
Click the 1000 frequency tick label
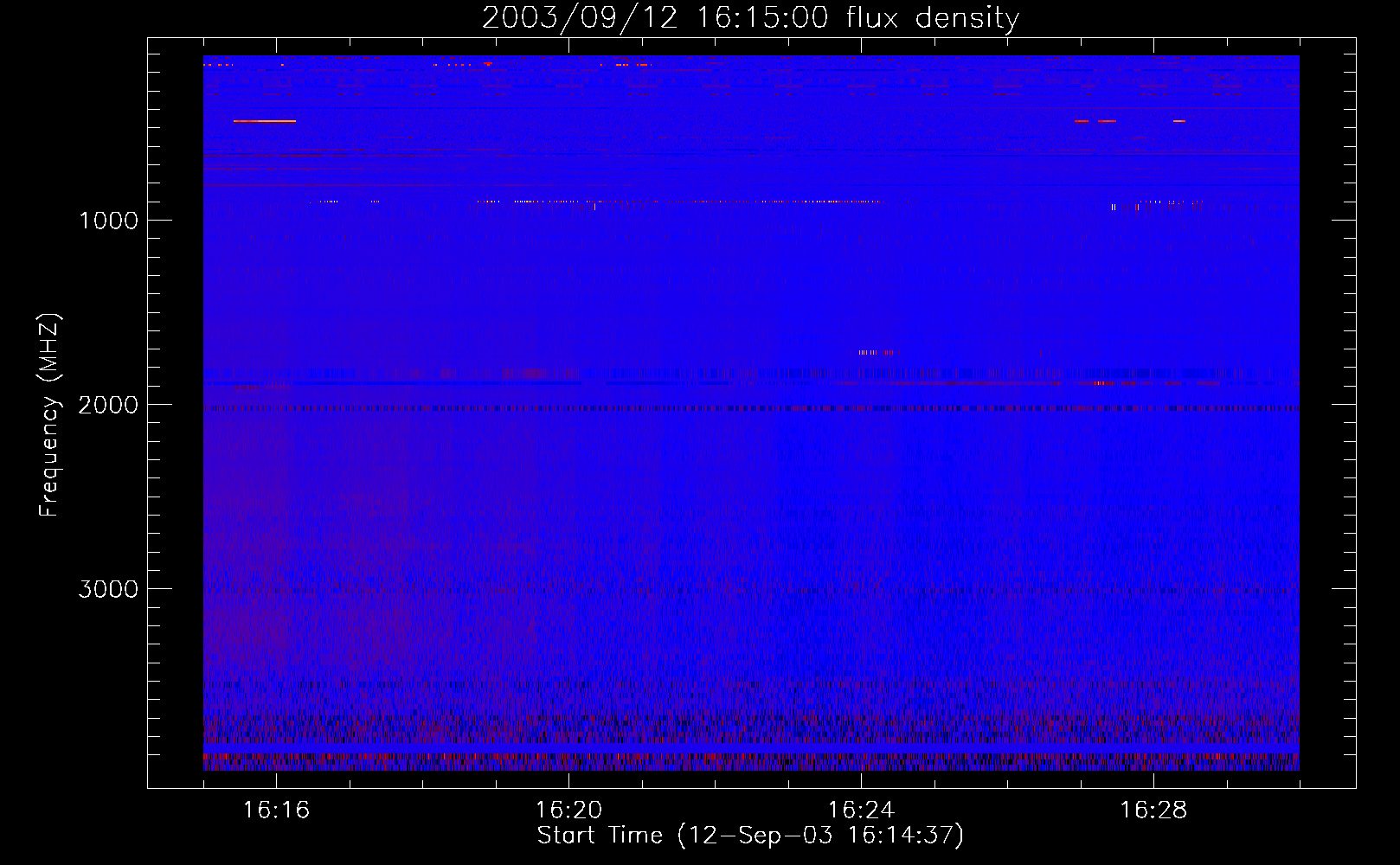click(x=108, y=221)
